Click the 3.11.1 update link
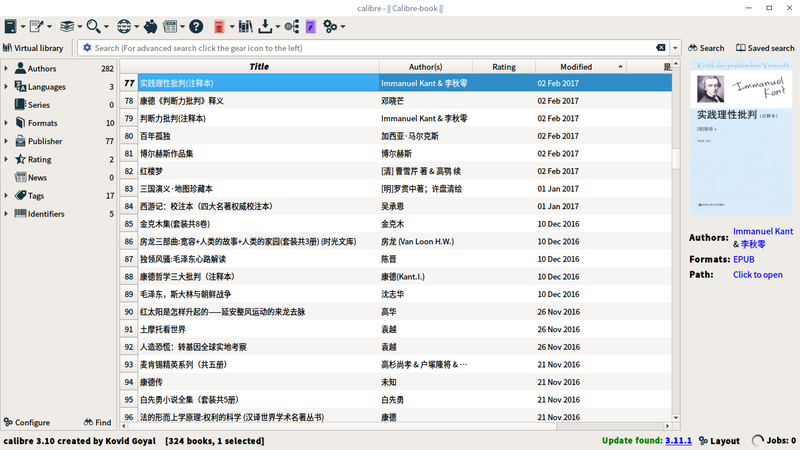Image resolution: width=800 pixels, height=450 pixels. (x=676, y=440)
